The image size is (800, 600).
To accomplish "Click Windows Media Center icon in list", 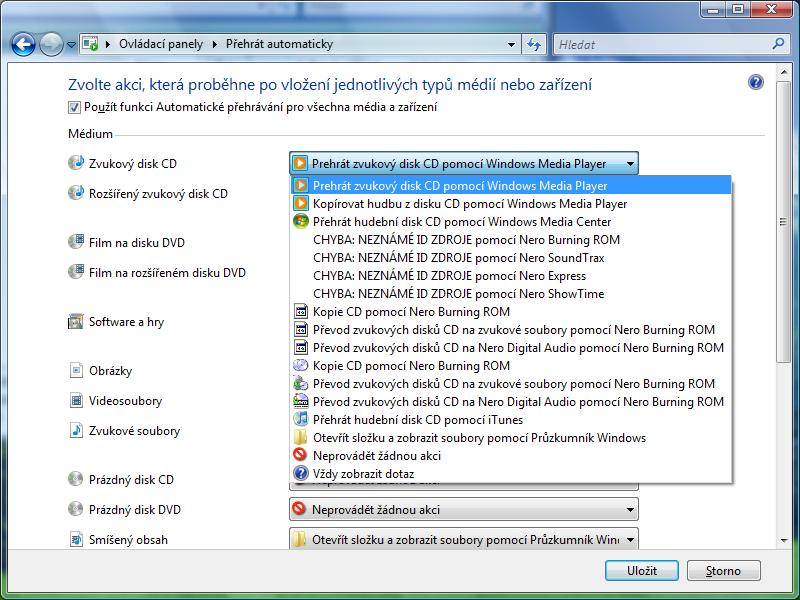I will tap(301, 221).
